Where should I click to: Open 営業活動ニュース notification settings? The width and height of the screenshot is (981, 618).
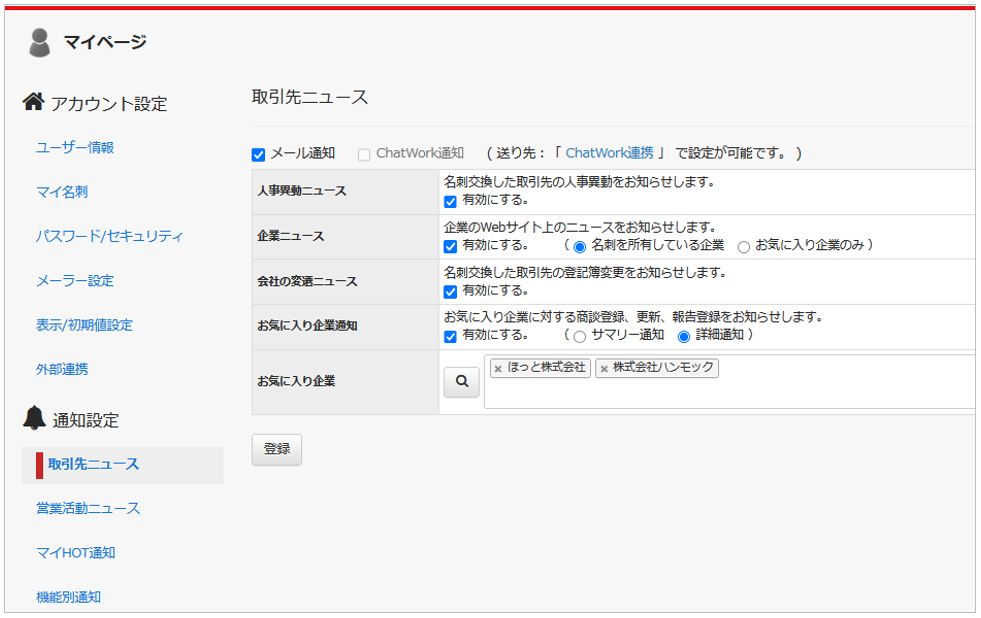click(x=88, y=508)
